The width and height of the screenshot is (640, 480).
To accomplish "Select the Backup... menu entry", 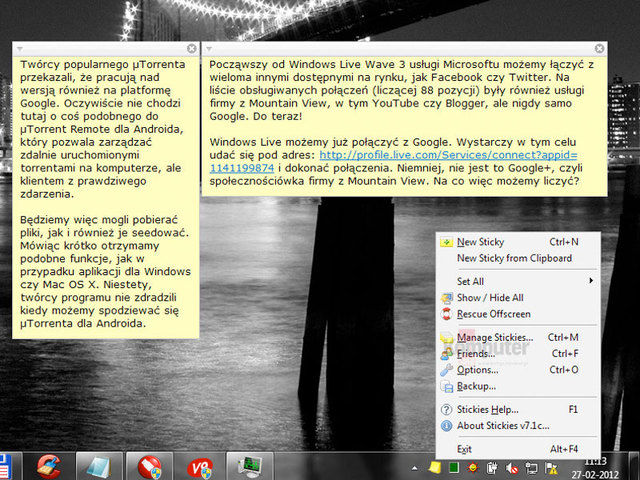I will point(518,386).
